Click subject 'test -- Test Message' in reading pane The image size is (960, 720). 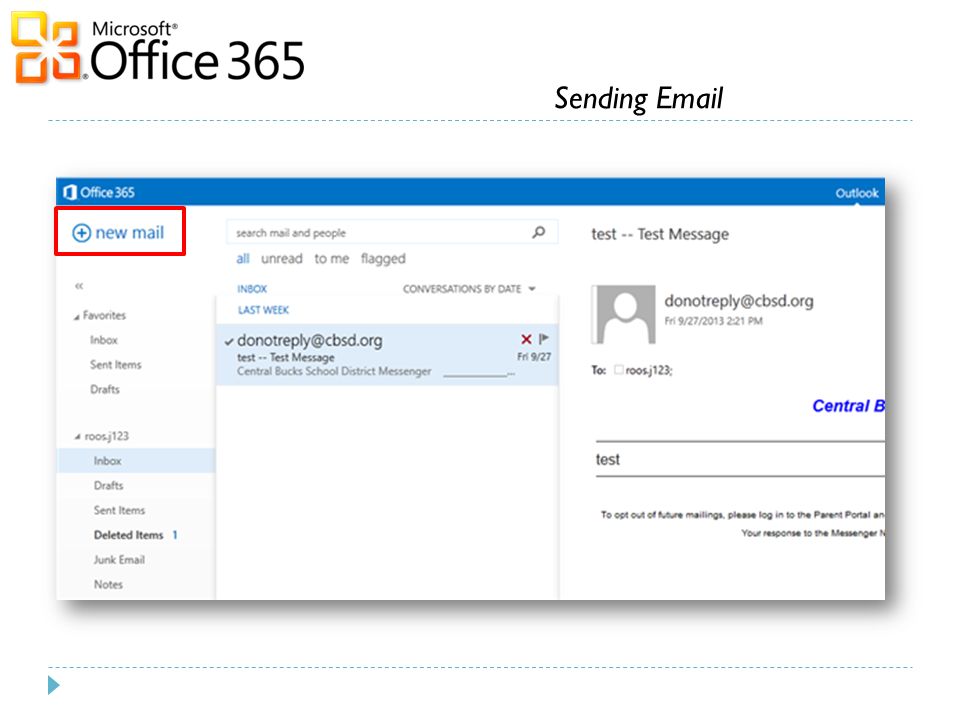[x=660, y=234]
